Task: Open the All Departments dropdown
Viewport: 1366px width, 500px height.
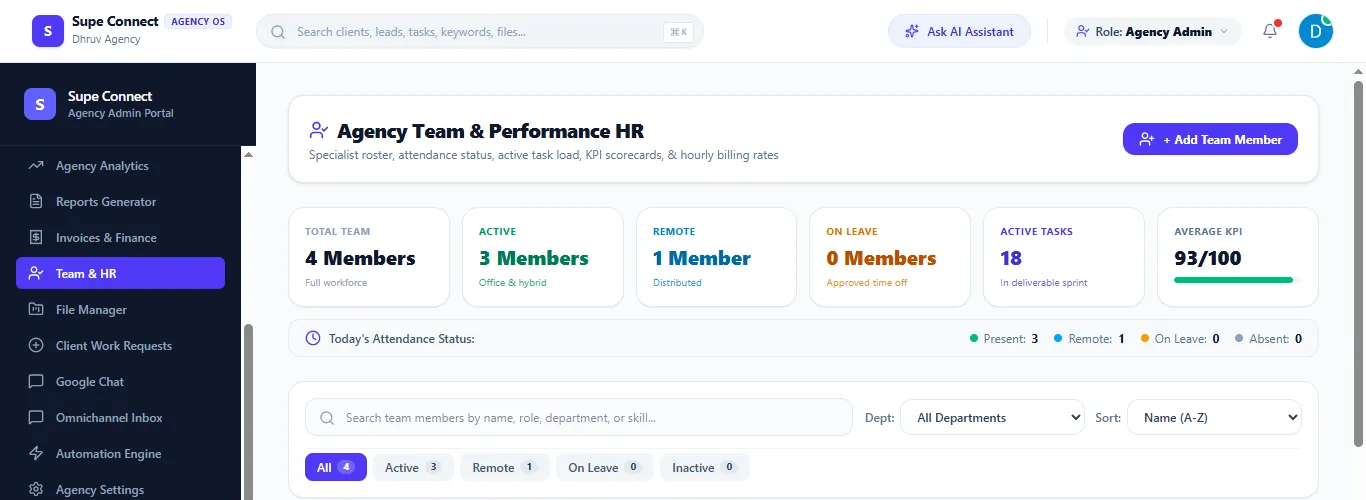Action: 993,418
